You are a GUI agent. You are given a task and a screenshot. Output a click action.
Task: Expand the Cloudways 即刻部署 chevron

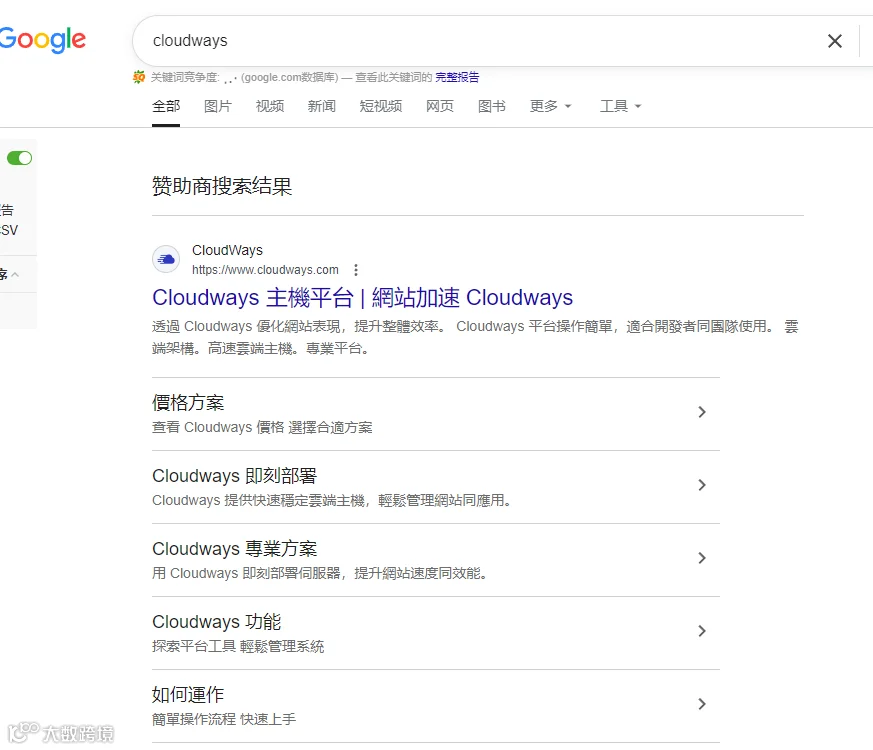click(702, 485)
